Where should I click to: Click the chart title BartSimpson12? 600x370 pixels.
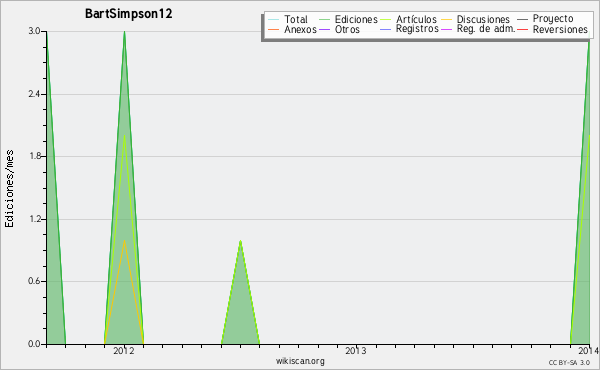129,14
